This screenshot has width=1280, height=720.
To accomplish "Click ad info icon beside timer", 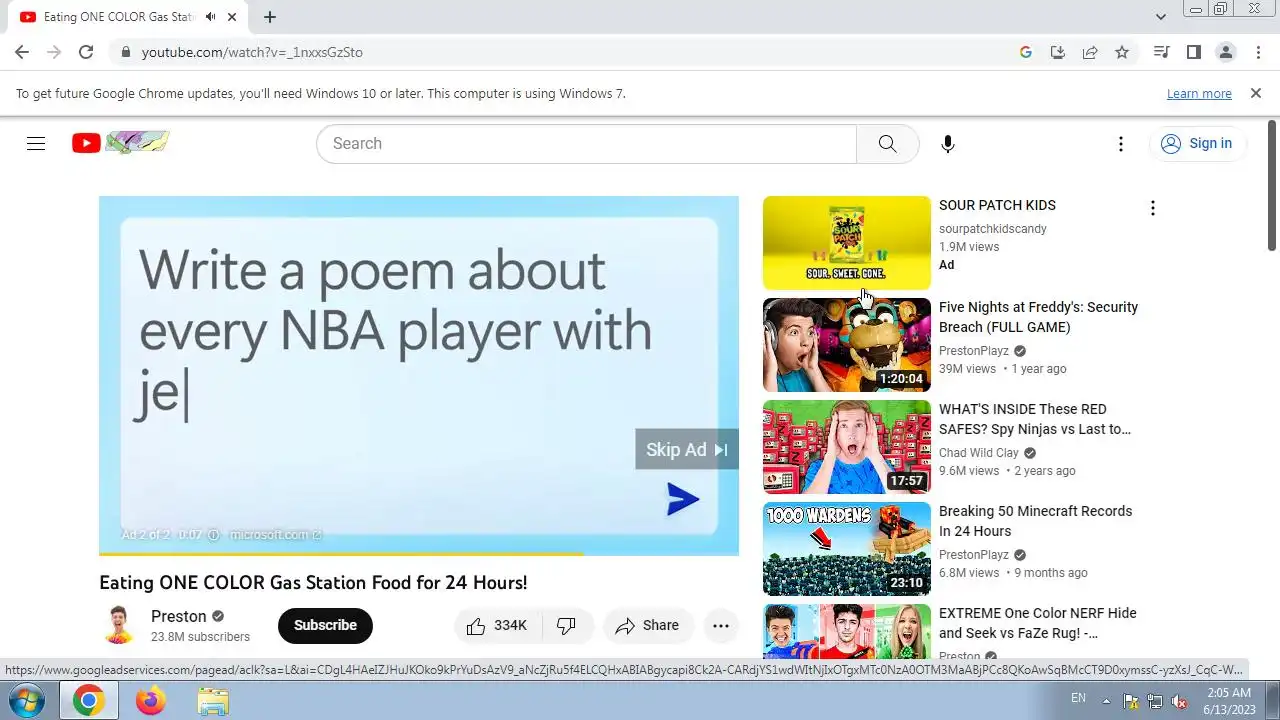I will click(x=213, y=535).
